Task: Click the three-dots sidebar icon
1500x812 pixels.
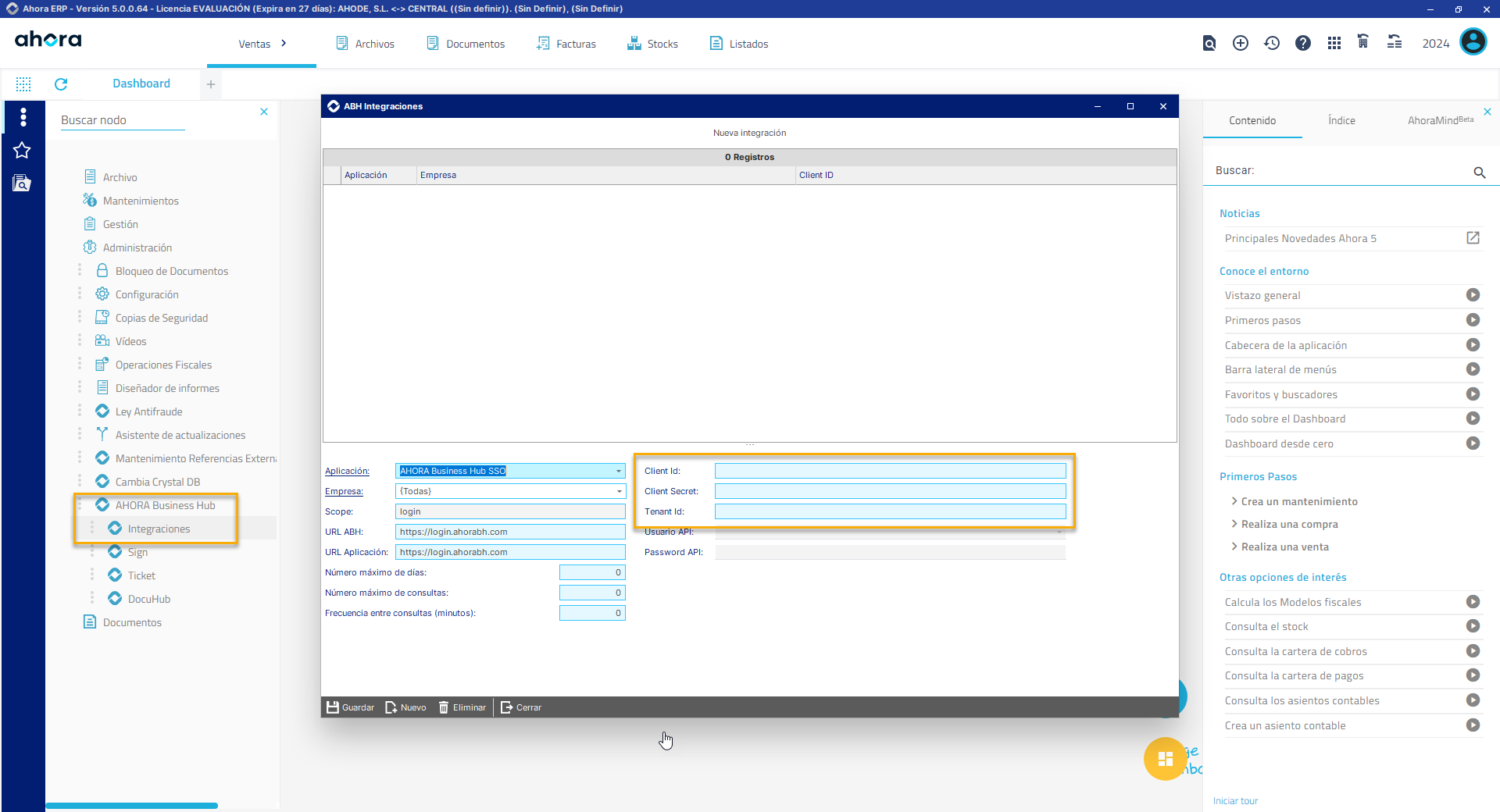Action: (23, 117)
